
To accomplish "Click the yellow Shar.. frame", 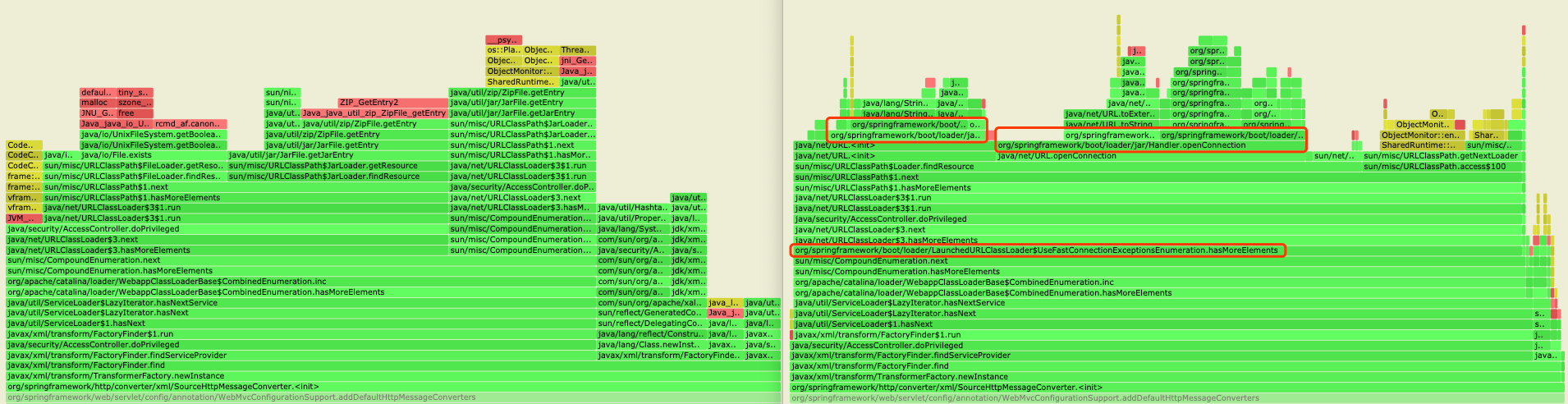I will (1486, 135).
